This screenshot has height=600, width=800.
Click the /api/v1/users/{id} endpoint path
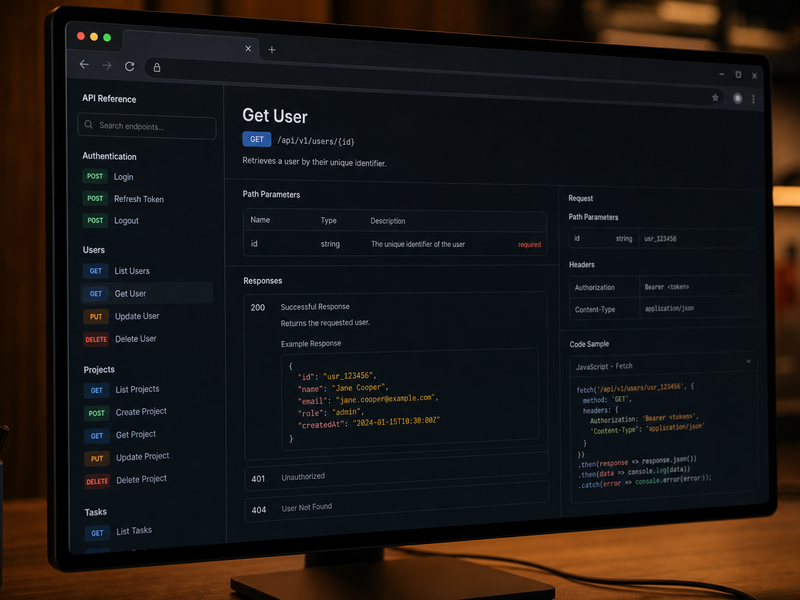coord(315,141)
